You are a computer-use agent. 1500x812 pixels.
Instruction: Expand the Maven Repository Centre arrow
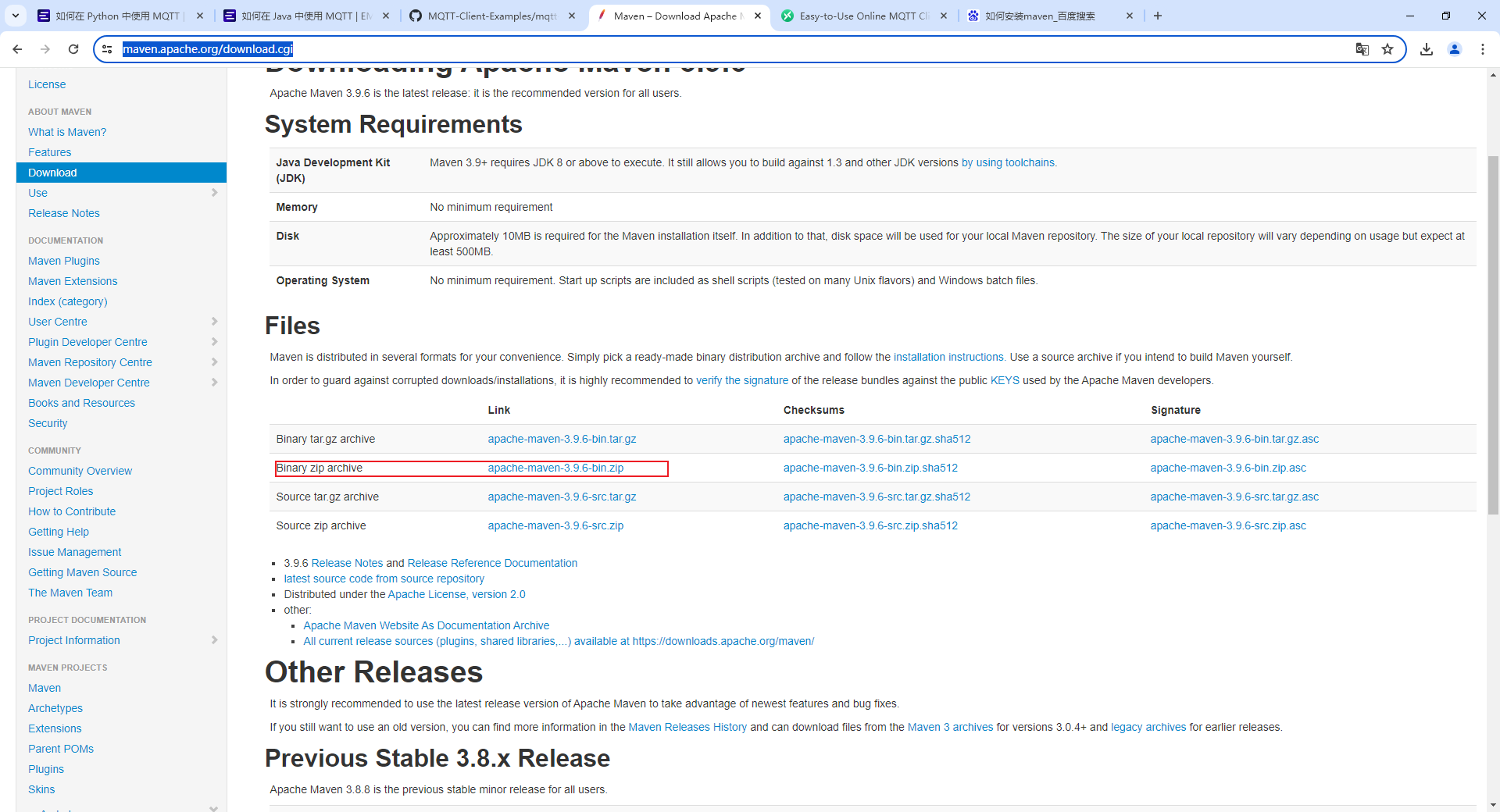coord(214,362)
